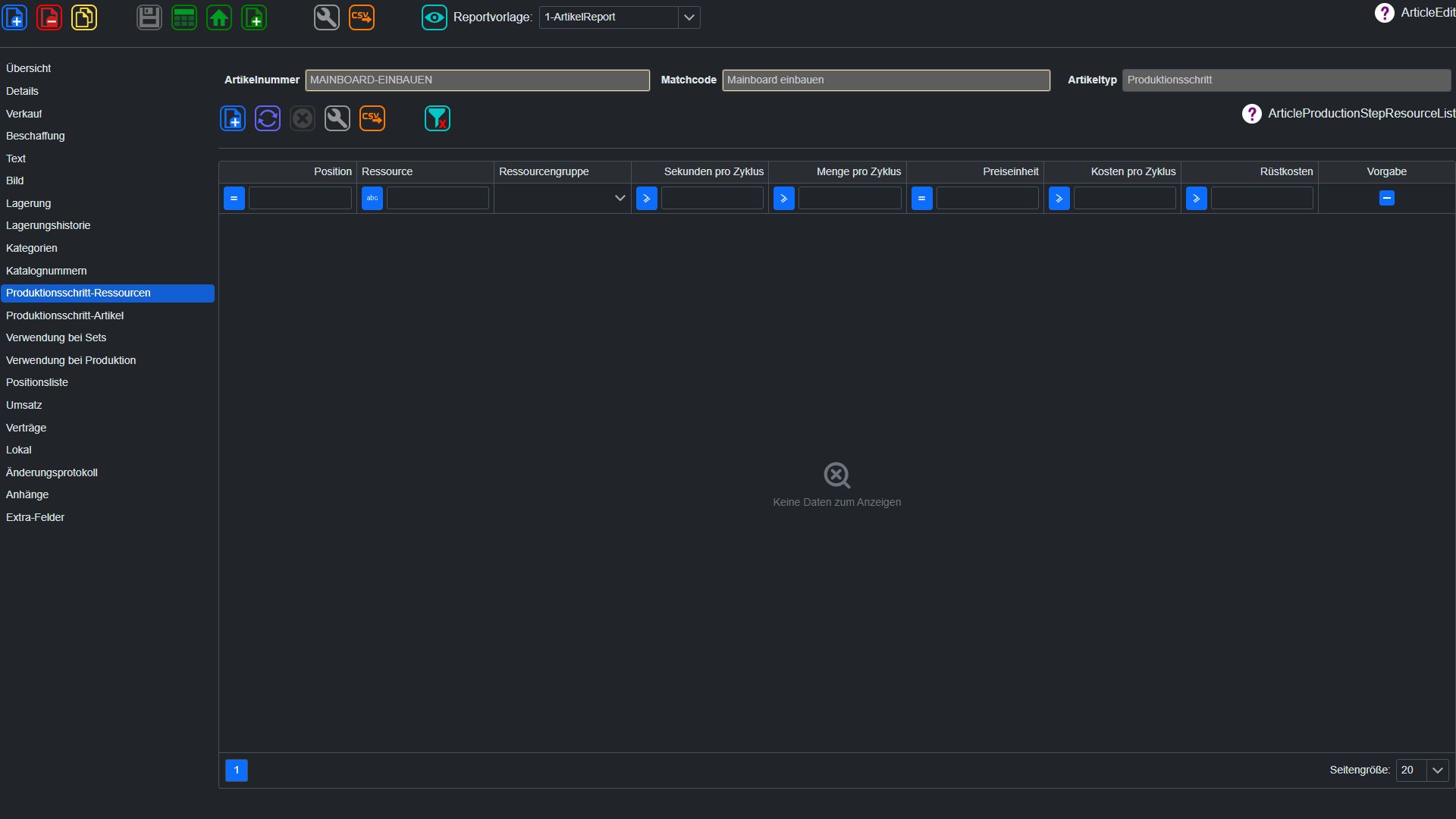Click the eye report preview icon
This screenshot has height=819, width=1456.
coord(435,17)
